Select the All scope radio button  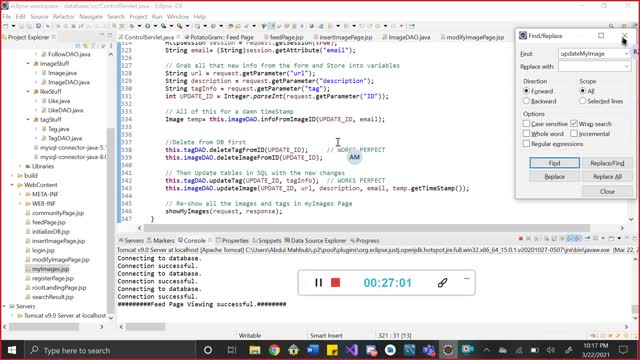(x=582, y=91)
